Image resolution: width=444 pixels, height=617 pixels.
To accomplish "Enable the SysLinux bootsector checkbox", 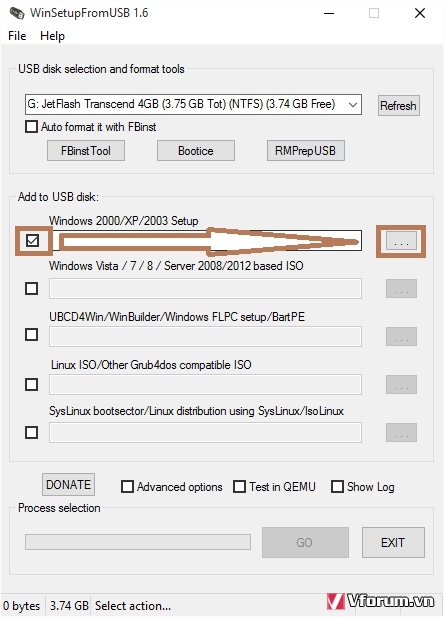I will pyautogui.click(x=31, y=432).
